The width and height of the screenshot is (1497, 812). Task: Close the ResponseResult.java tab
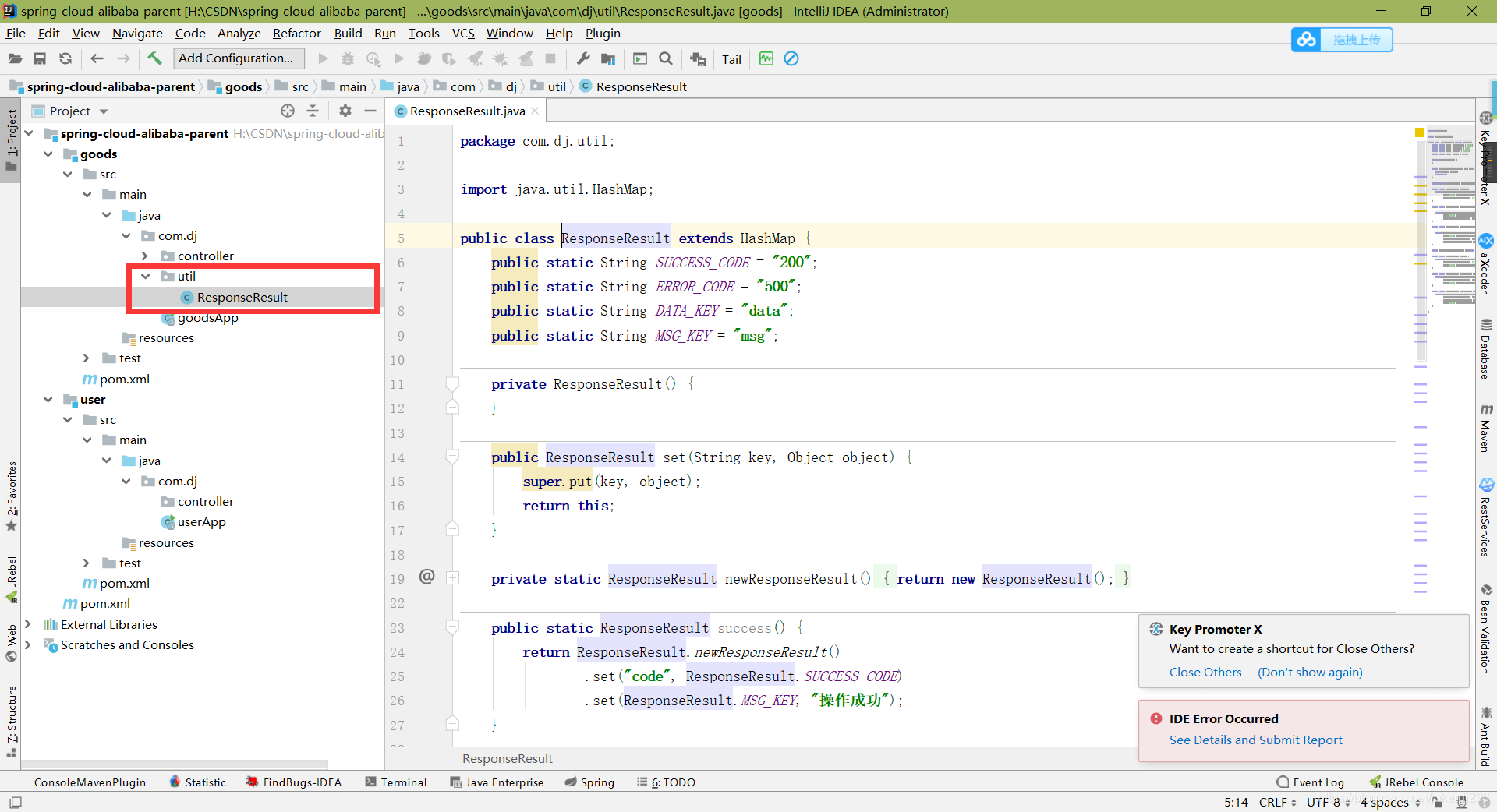click(x=535, y=111)
